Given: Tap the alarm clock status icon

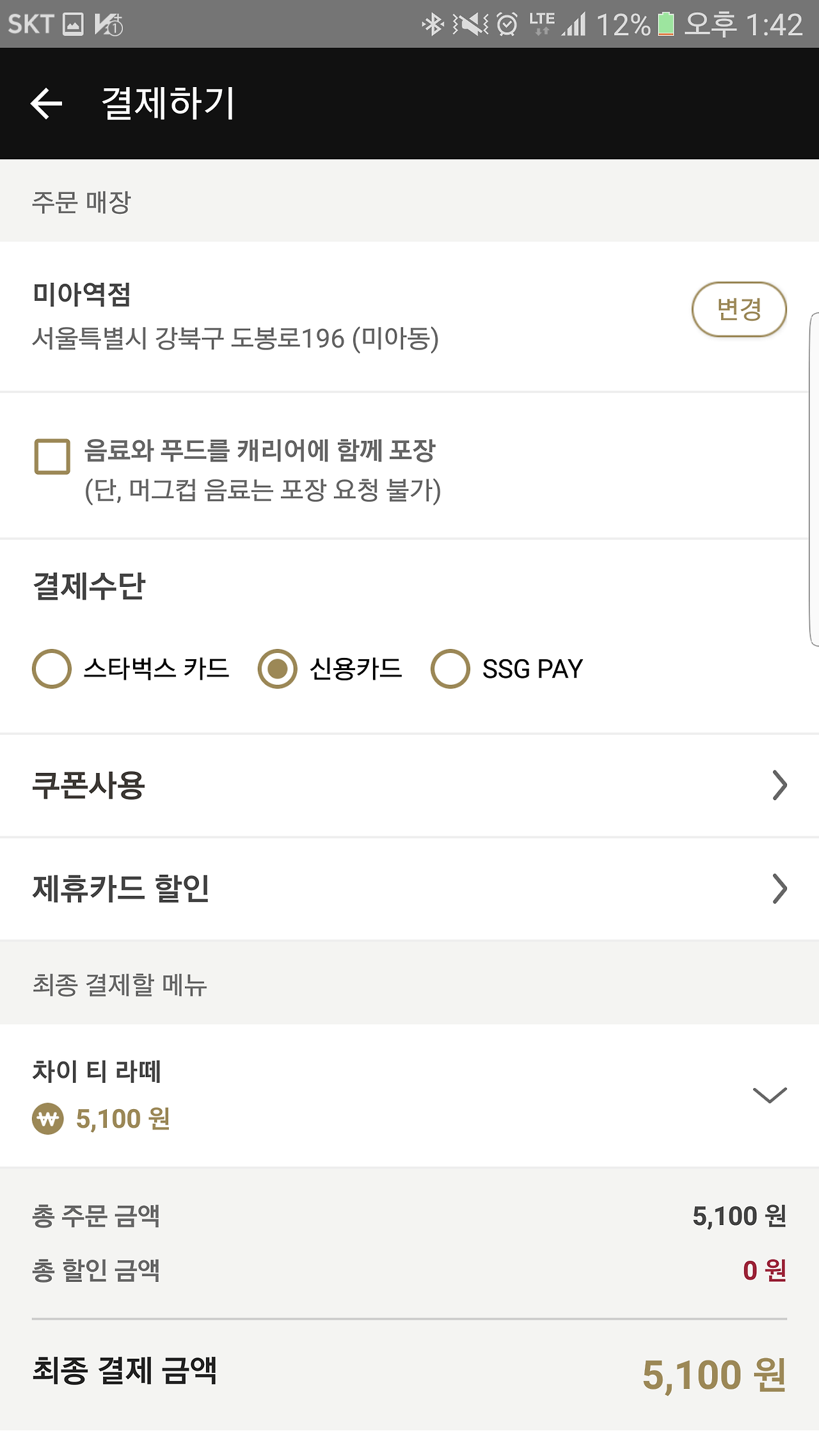Looking at the screenshot, I should coord(507,24).
